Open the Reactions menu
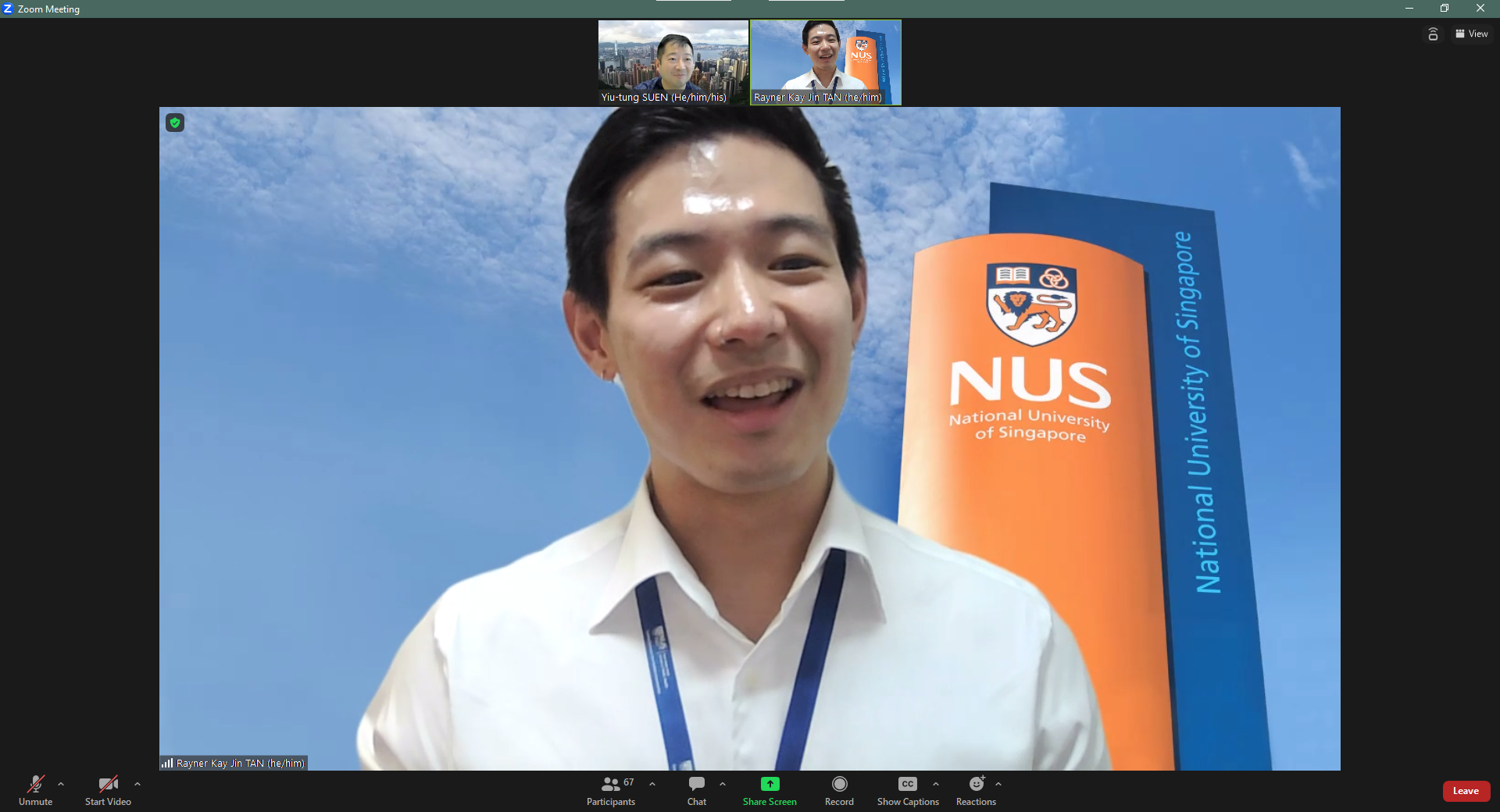 [976, 790]
